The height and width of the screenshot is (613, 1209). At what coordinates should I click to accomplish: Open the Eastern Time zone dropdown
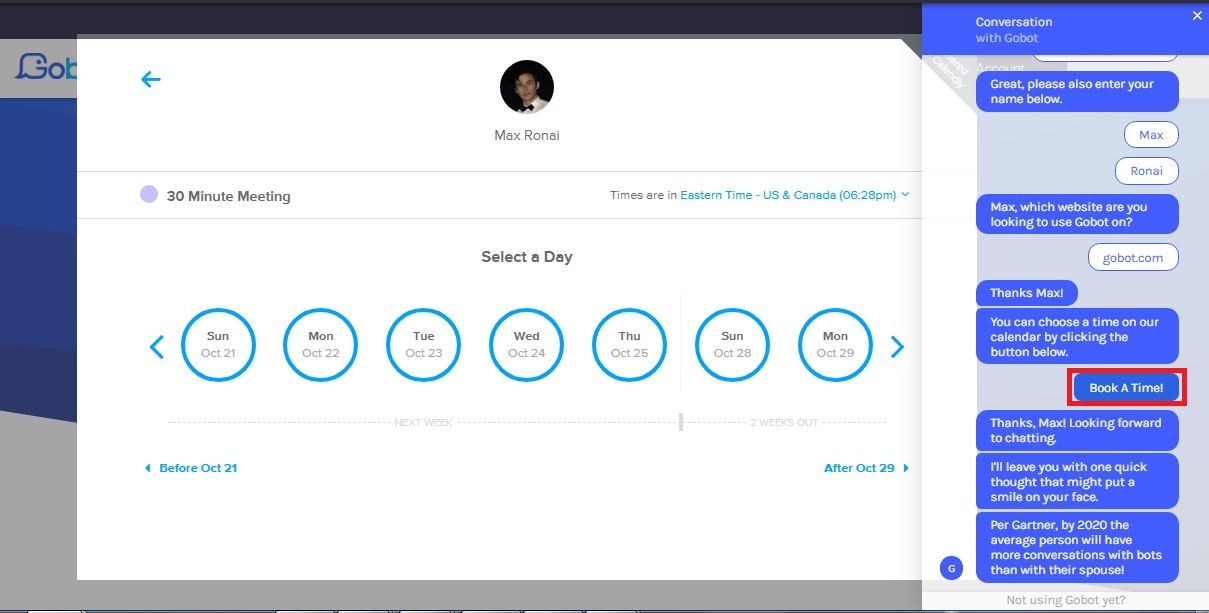pyautogui.click(x=795, y=195)
